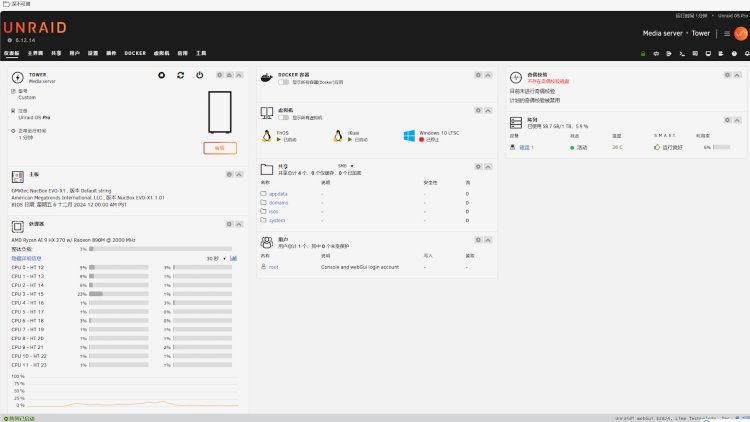Image resolution: width=750 pixels, height=422 pixels.
Task: Click the monitor info icon in toolbar
Action: (x=708, y=54)
